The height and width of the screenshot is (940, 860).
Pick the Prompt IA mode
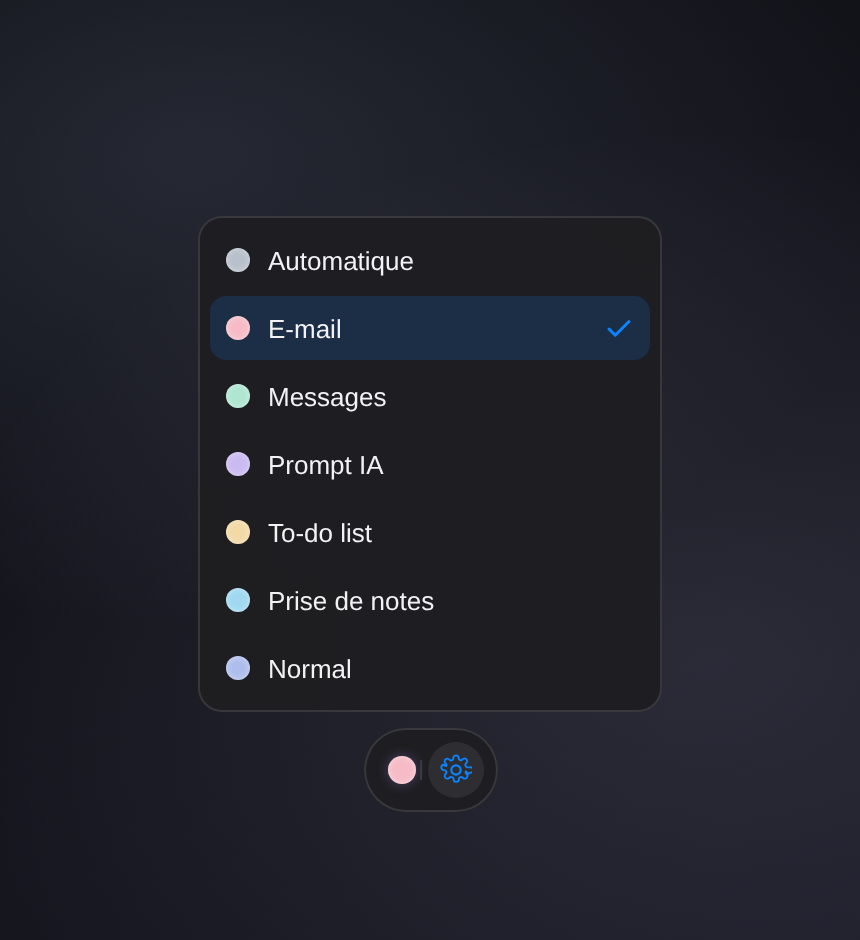click(x=430, y=465)
